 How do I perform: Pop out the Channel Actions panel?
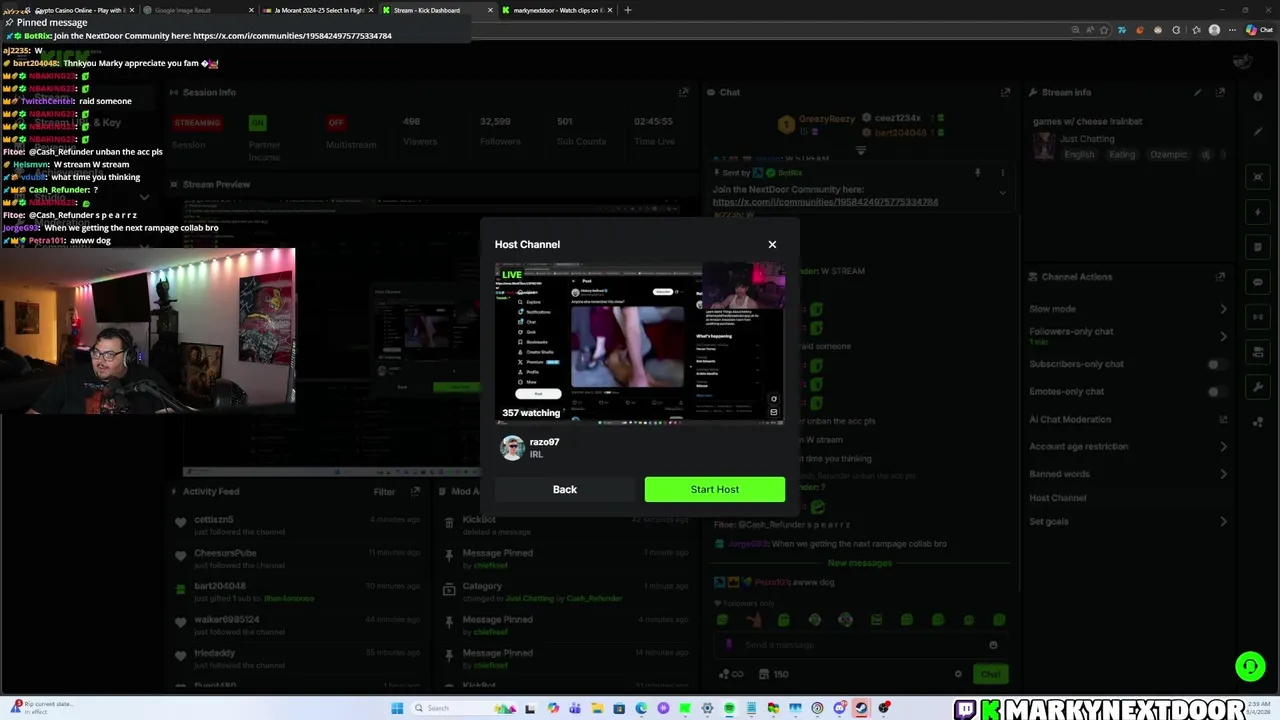click(x=1220, y=277)
